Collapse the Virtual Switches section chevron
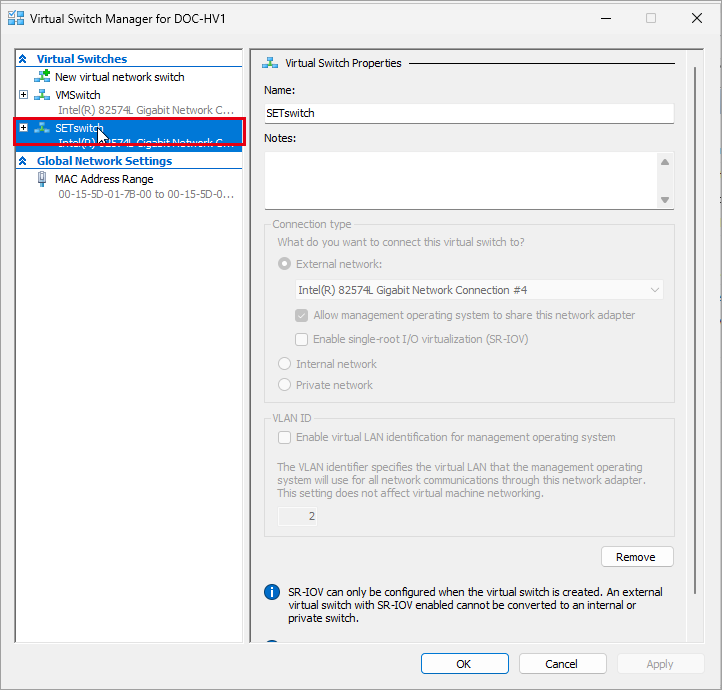The image size is (722, 690). click(23, 59)
